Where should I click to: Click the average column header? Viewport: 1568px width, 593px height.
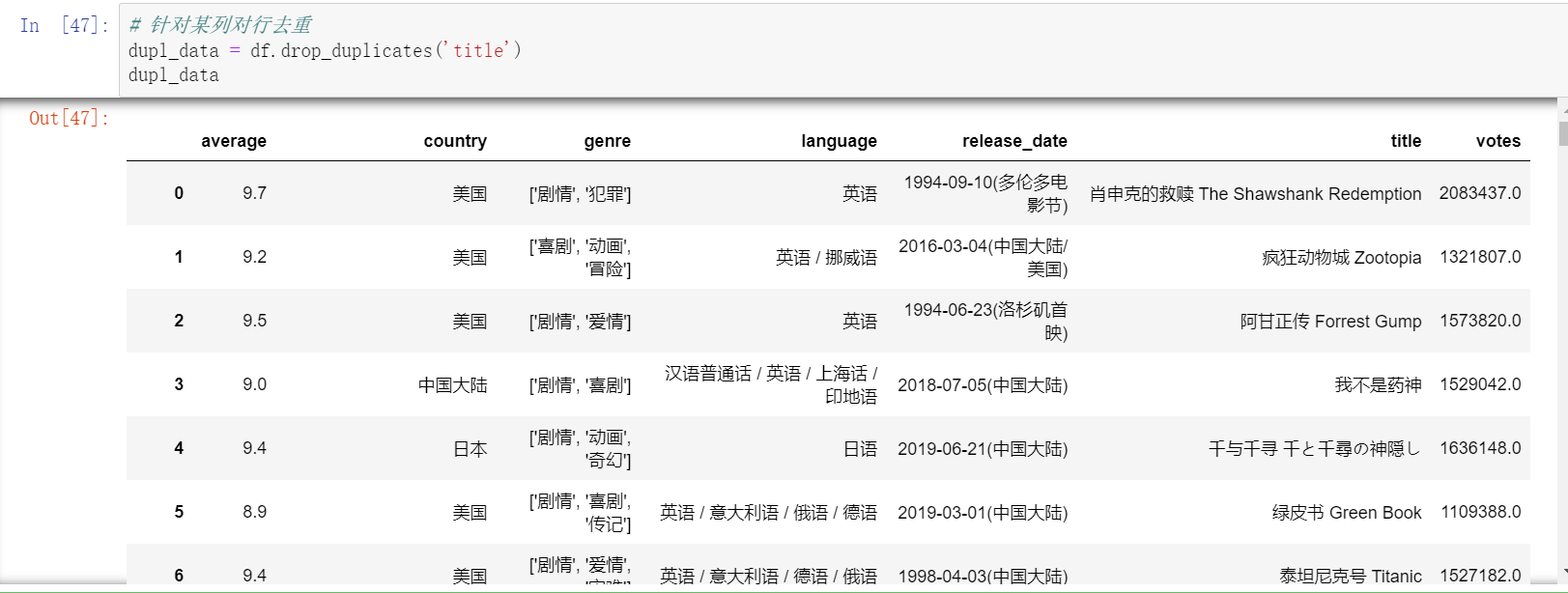[x=234, y=141]
